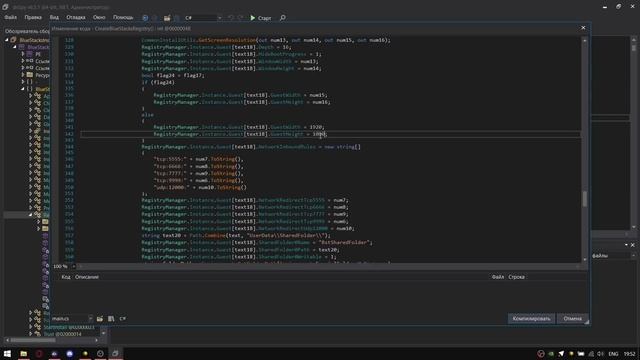Click the Описание column header
Screen dimensions: 640x360
87,277
